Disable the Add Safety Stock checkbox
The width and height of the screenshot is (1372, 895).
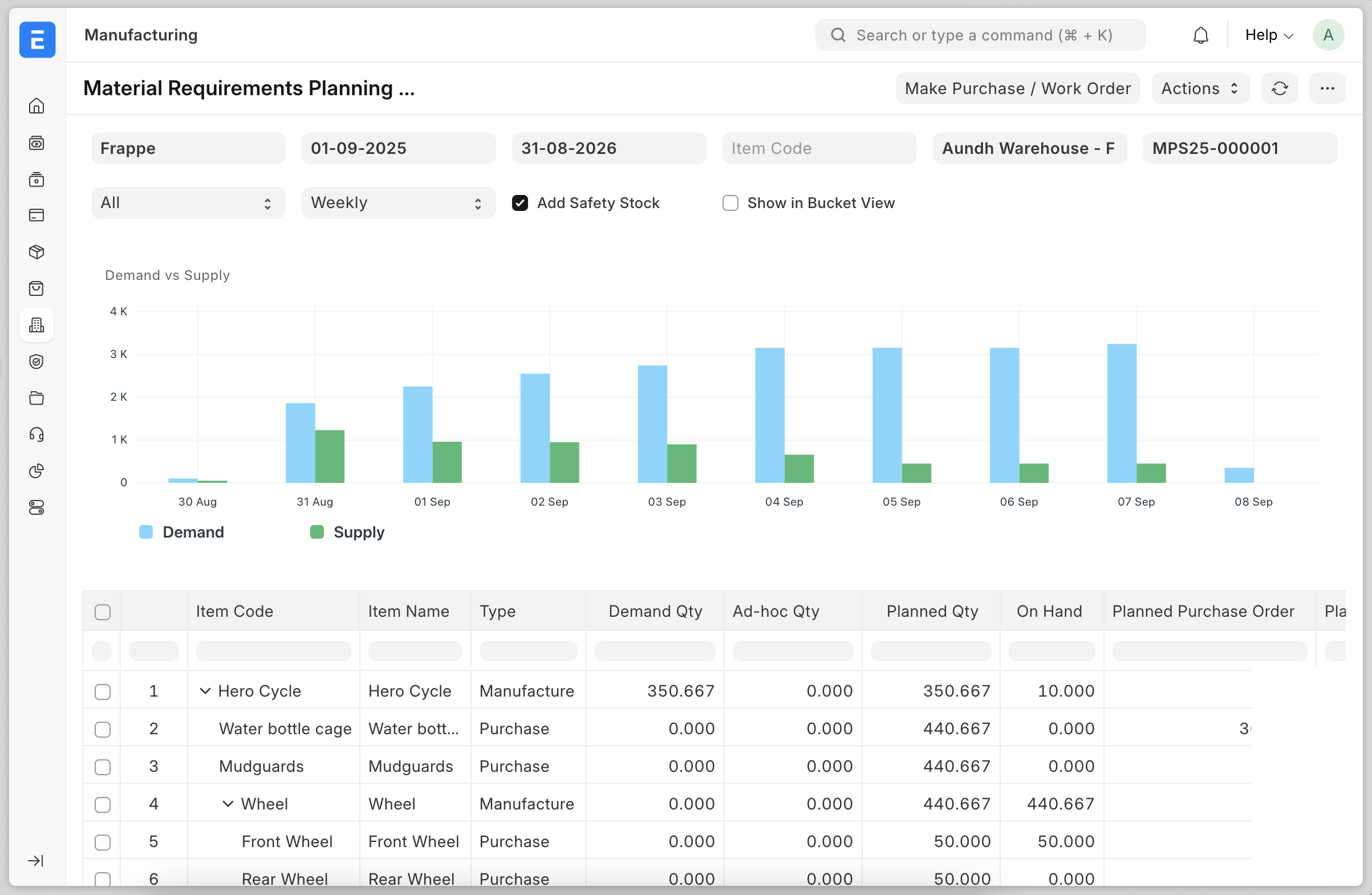click(x=520, y=203)
